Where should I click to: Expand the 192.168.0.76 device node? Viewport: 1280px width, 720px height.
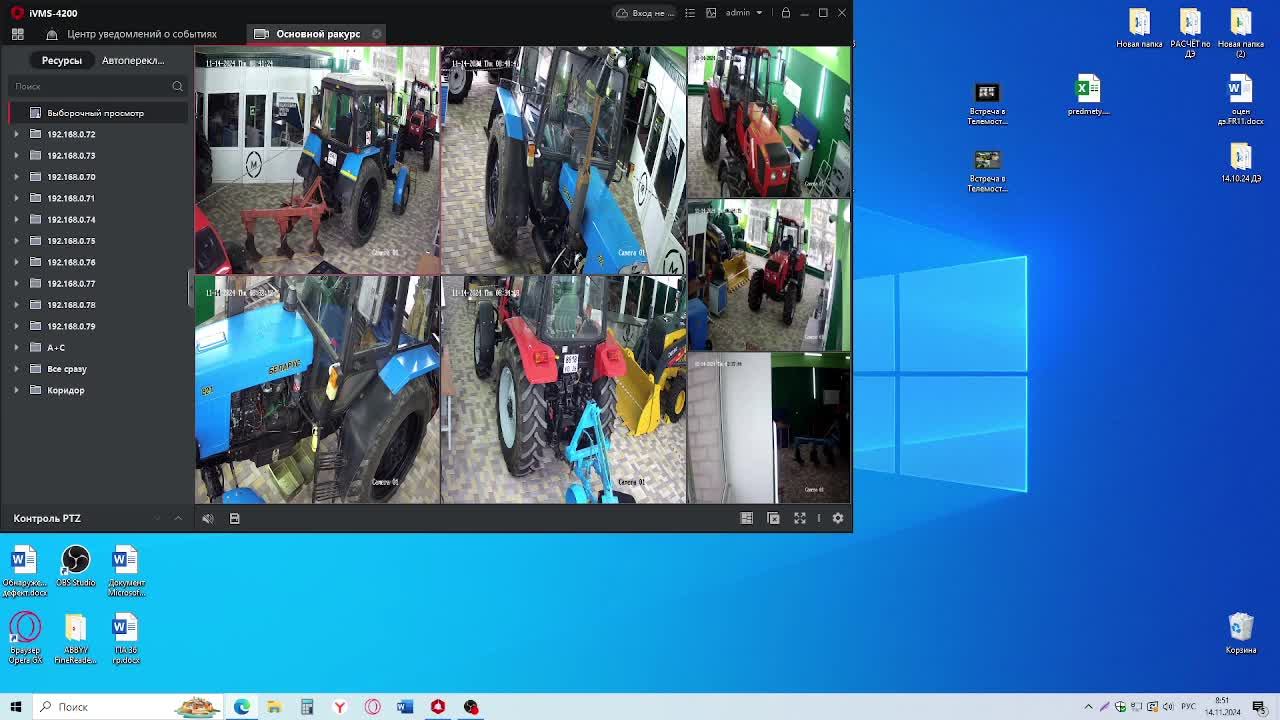16,262
